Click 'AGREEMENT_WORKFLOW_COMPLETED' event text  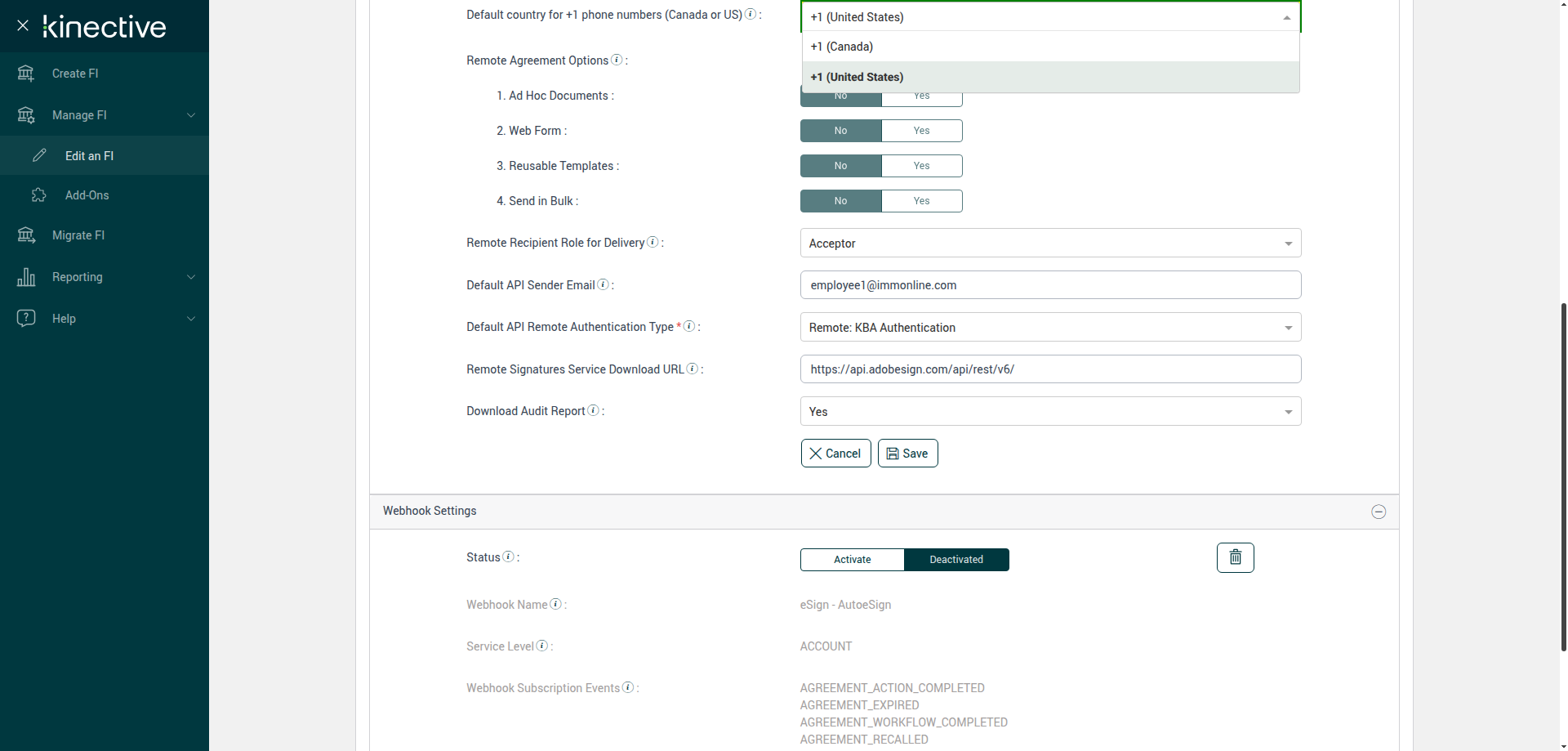[903, 722]
